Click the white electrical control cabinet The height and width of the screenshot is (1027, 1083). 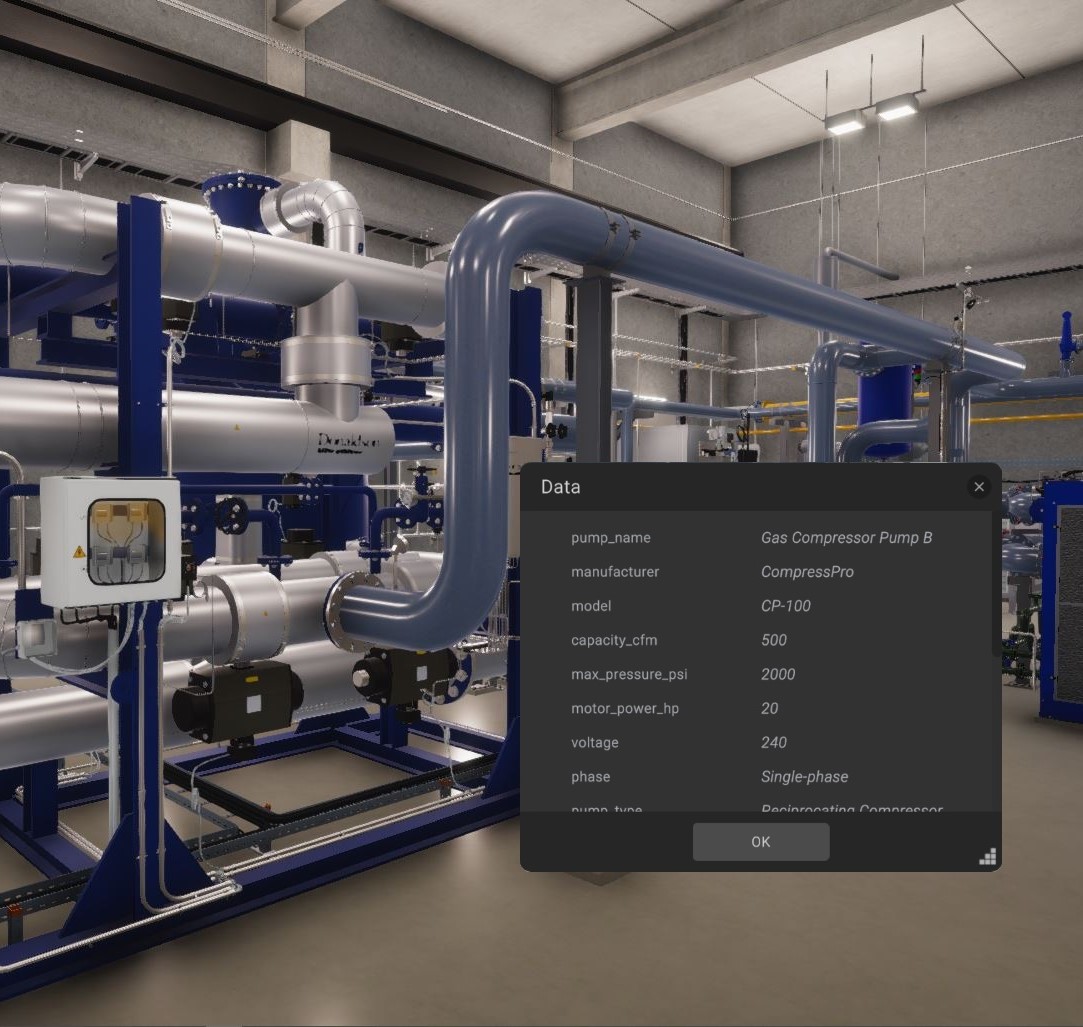[110, 541]
